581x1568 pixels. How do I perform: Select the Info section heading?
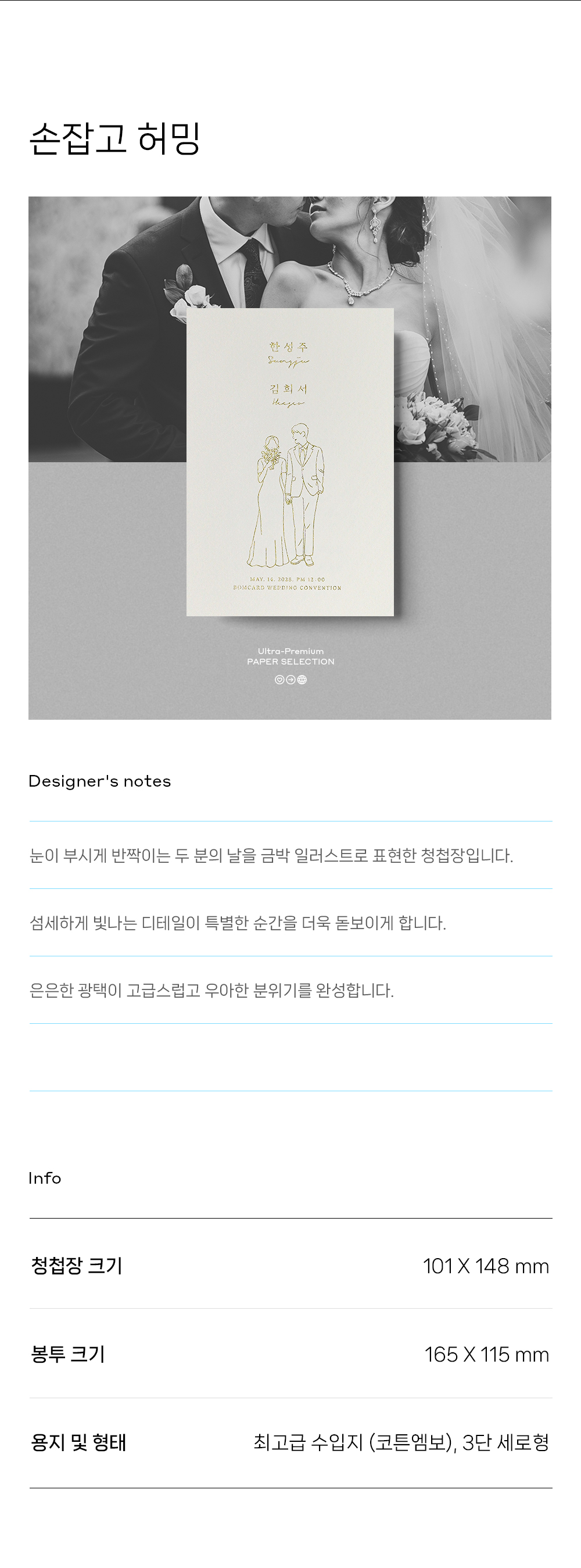45,1178
